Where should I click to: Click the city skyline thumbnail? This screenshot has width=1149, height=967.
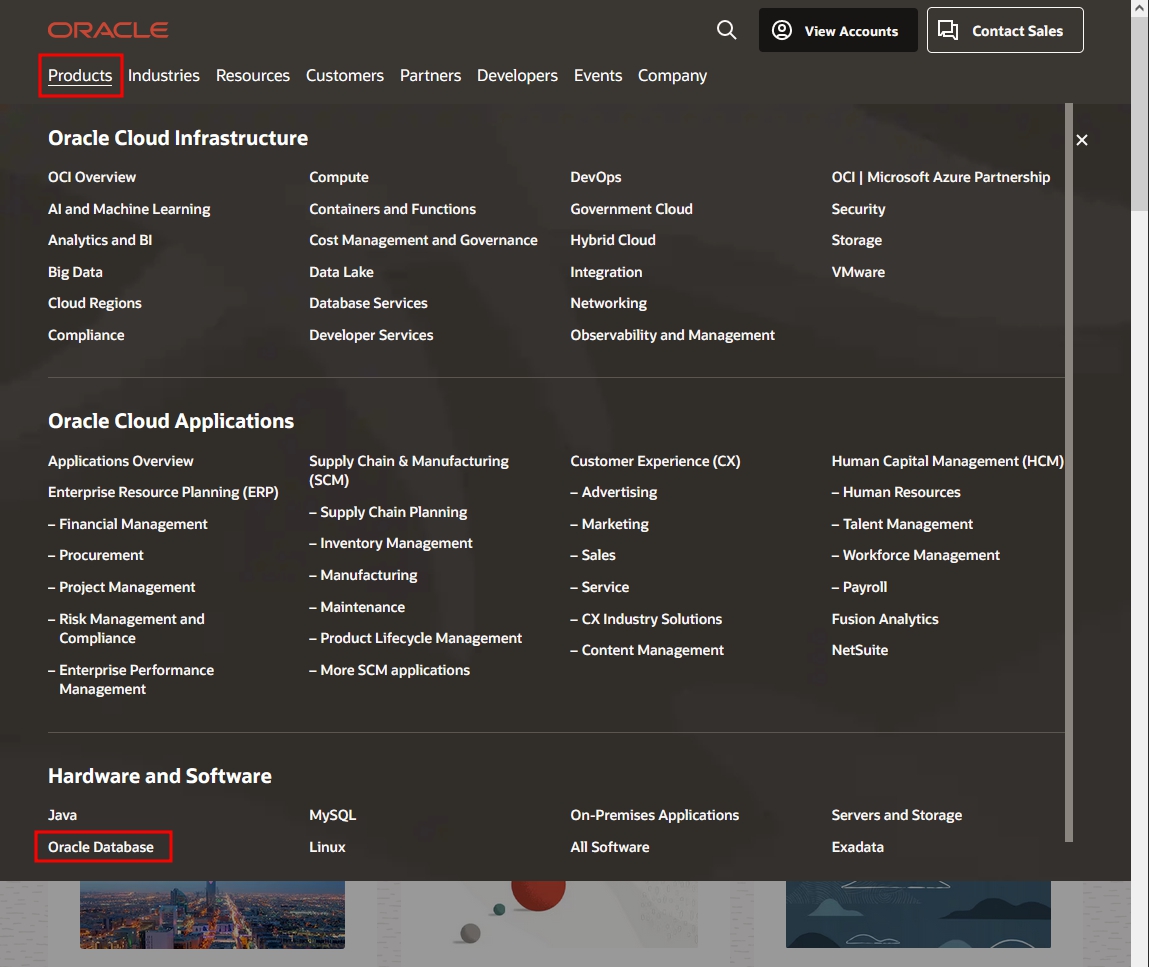[x=213, y=915]
